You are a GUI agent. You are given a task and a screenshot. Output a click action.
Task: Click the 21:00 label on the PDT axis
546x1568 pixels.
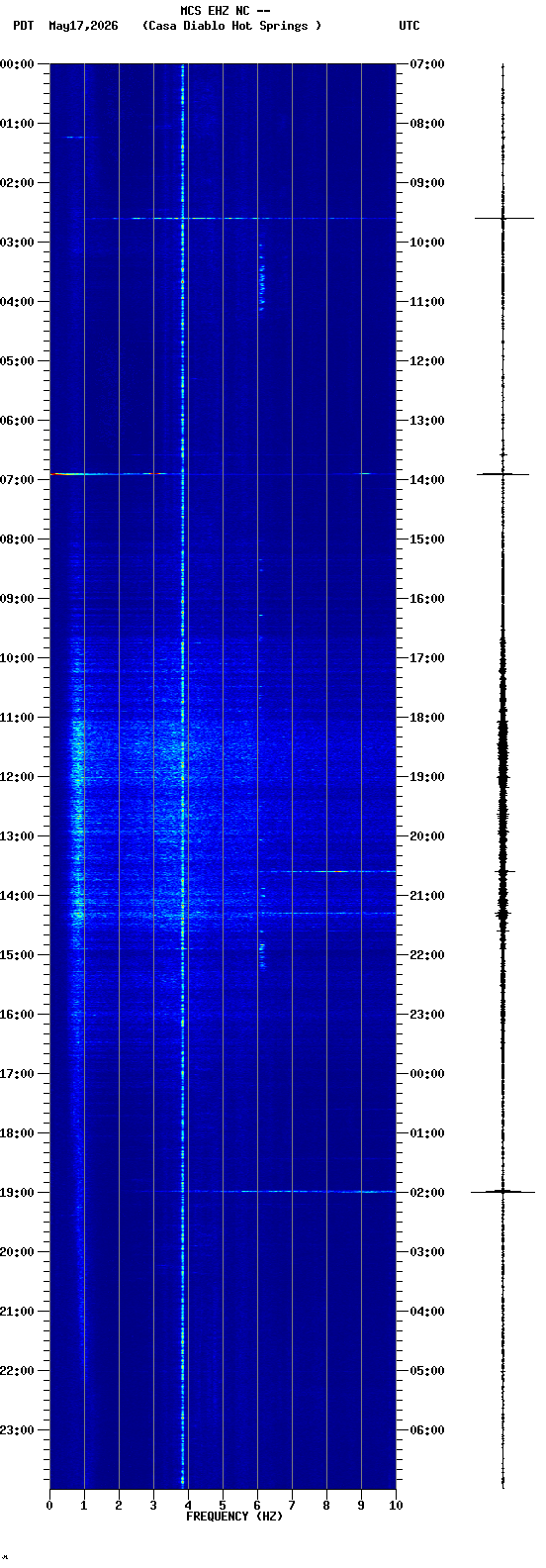[x=17, y=1312]
